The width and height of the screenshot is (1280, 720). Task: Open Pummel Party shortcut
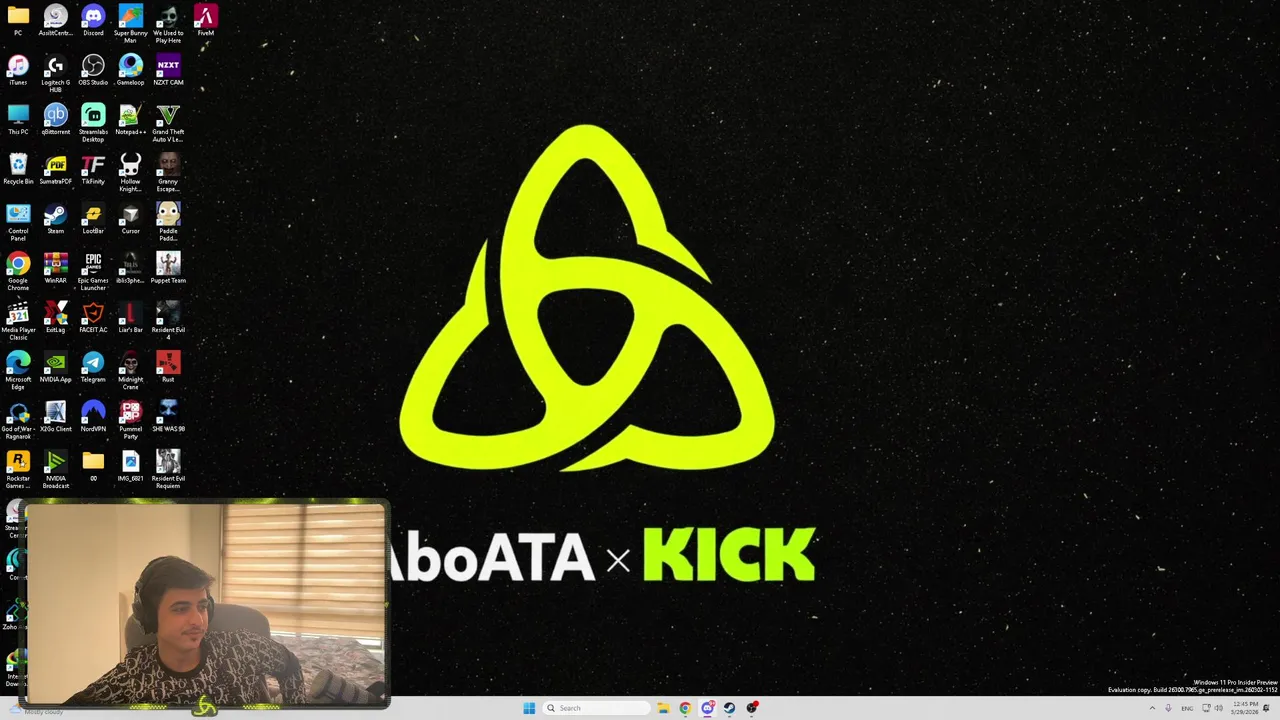coord(130,420)
